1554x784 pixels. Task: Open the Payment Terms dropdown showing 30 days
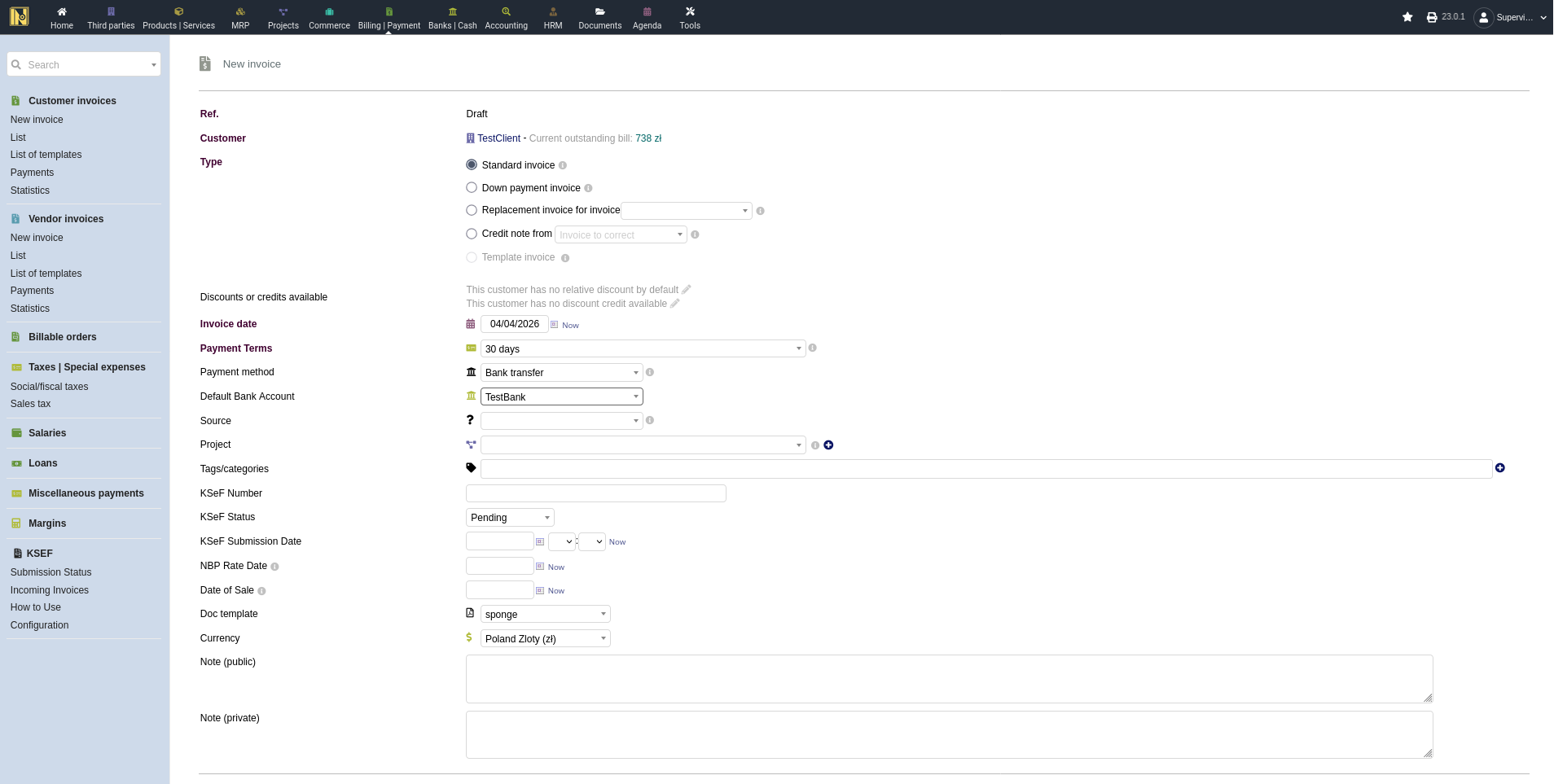(x=642, y=348)
